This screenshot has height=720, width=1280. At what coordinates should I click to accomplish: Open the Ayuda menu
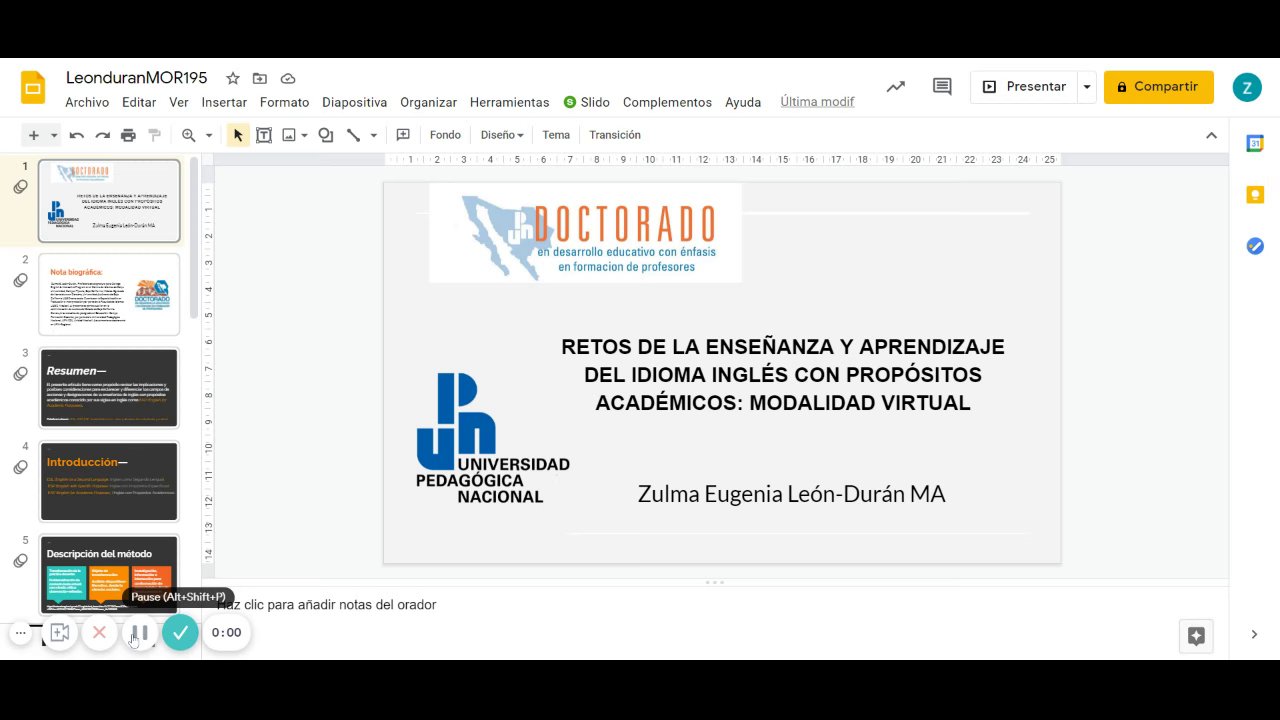tap(743, 102)
